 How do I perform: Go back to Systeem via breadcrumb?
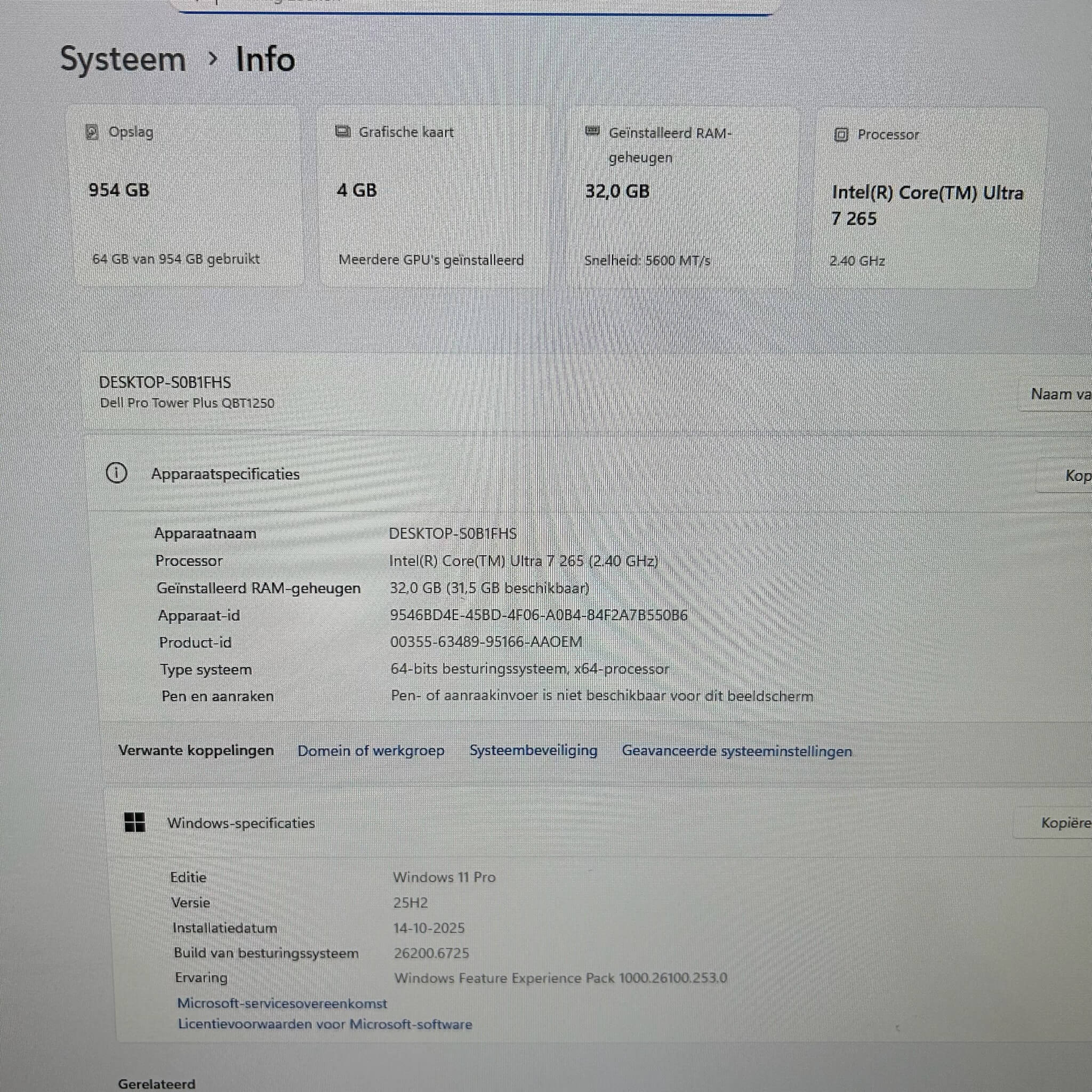(123, 59)
